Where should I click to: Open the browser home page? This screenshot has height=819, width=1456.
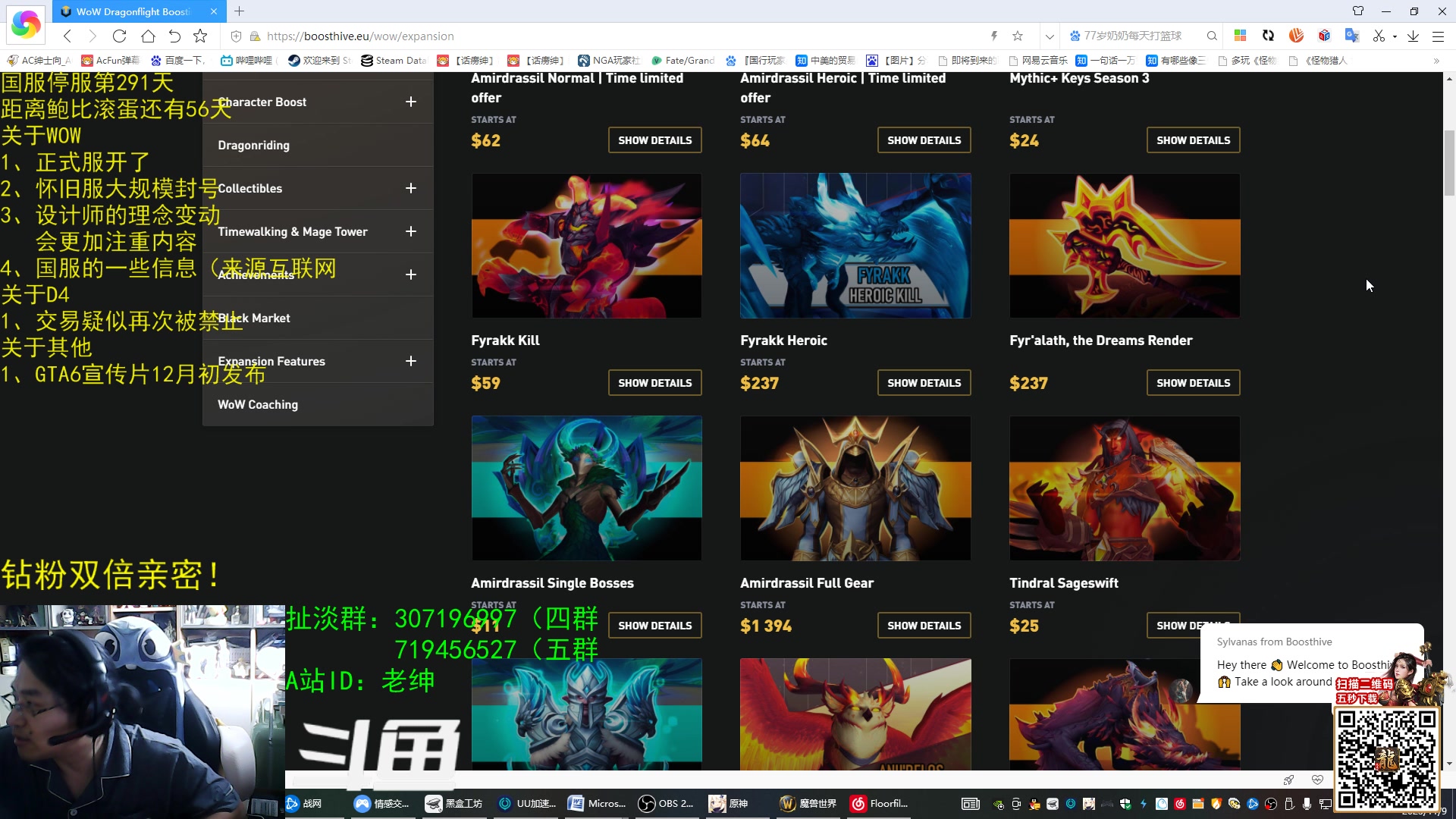click(148, 36)
